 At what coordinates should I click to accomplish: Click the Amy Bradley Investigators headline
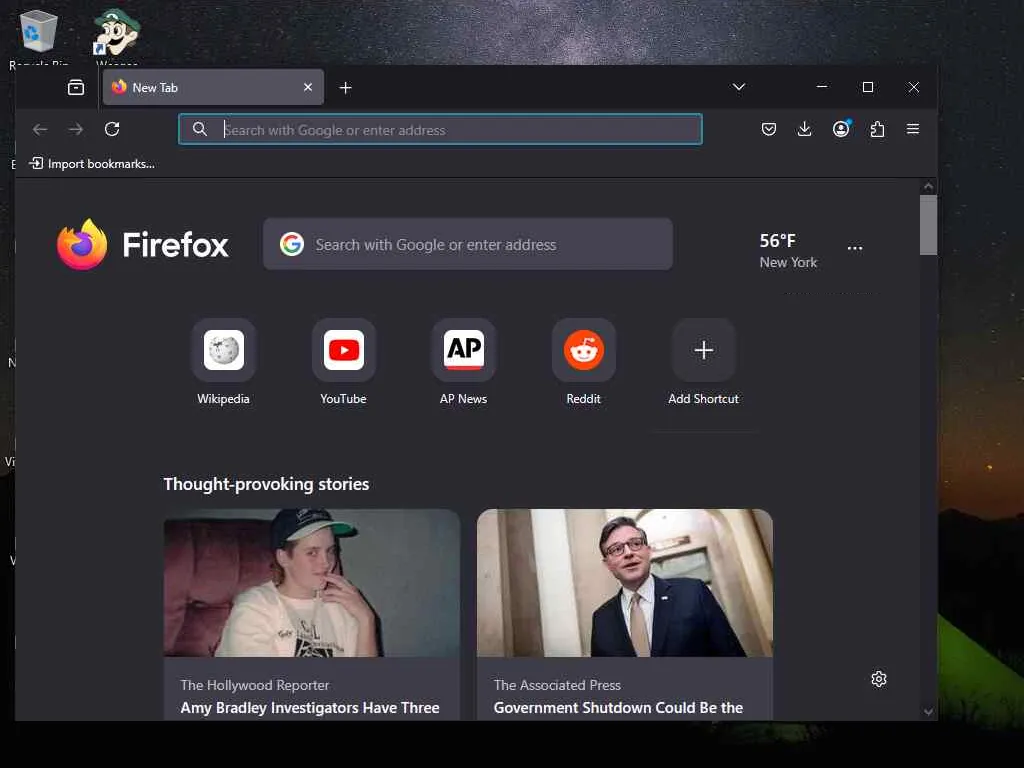click(x=310, y=708)
